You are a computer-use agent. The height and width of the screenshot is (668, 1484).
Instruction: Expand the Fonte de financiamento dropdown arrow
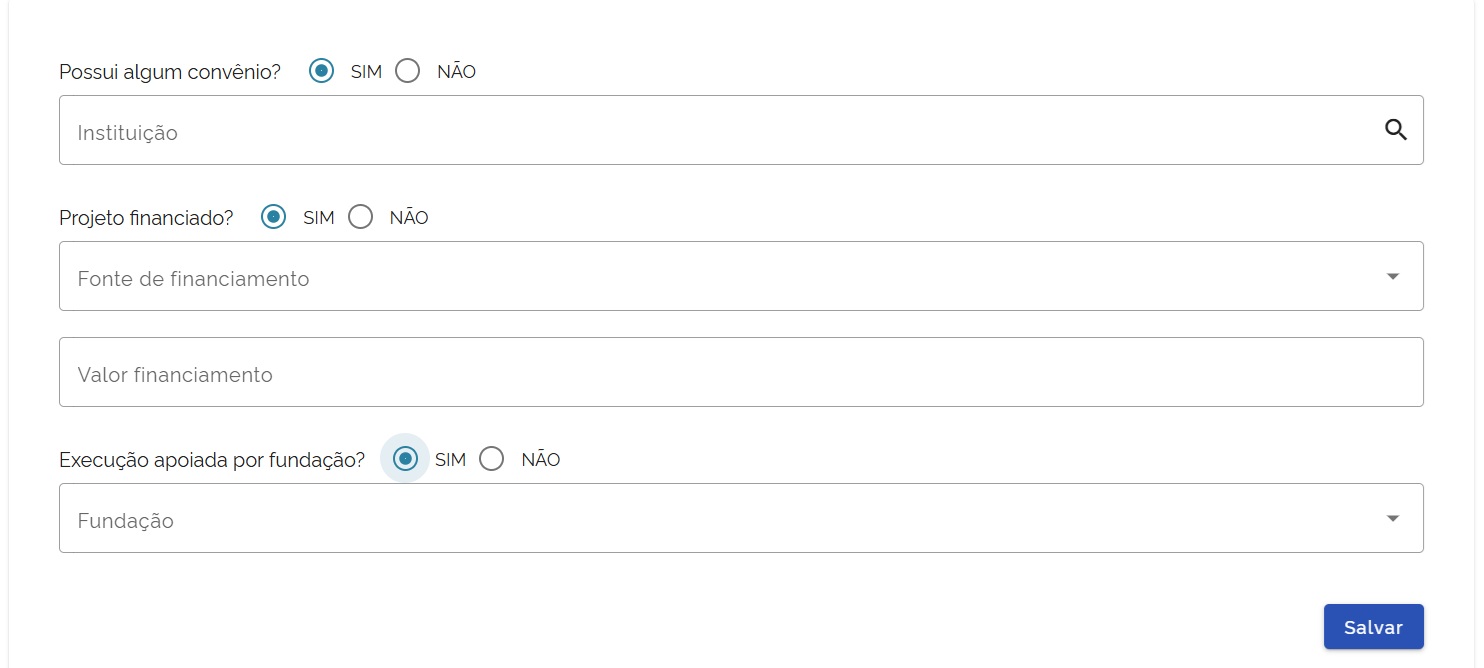click(1393, 276)
